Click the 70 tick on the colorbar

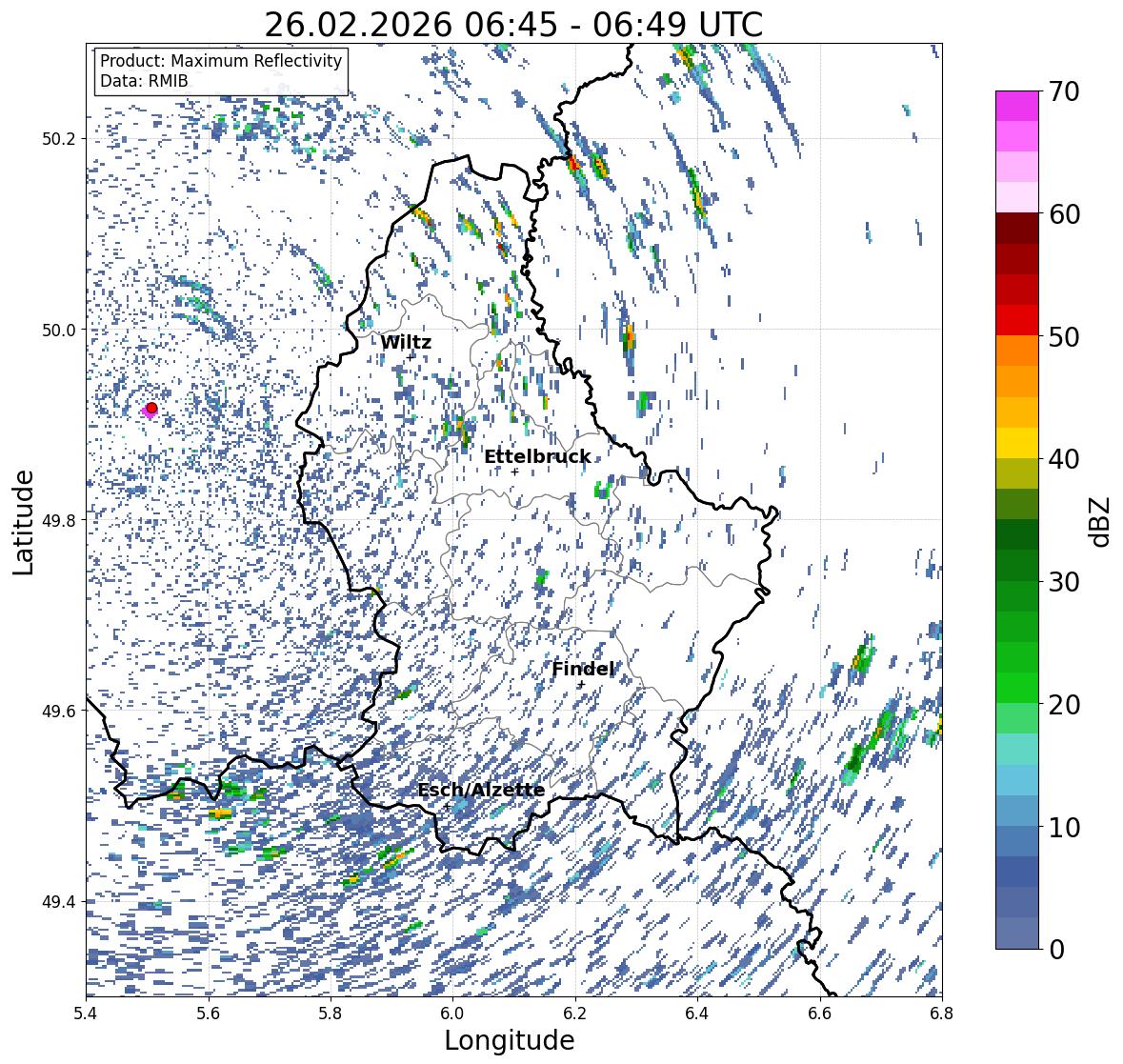[x=1064, y=91]
